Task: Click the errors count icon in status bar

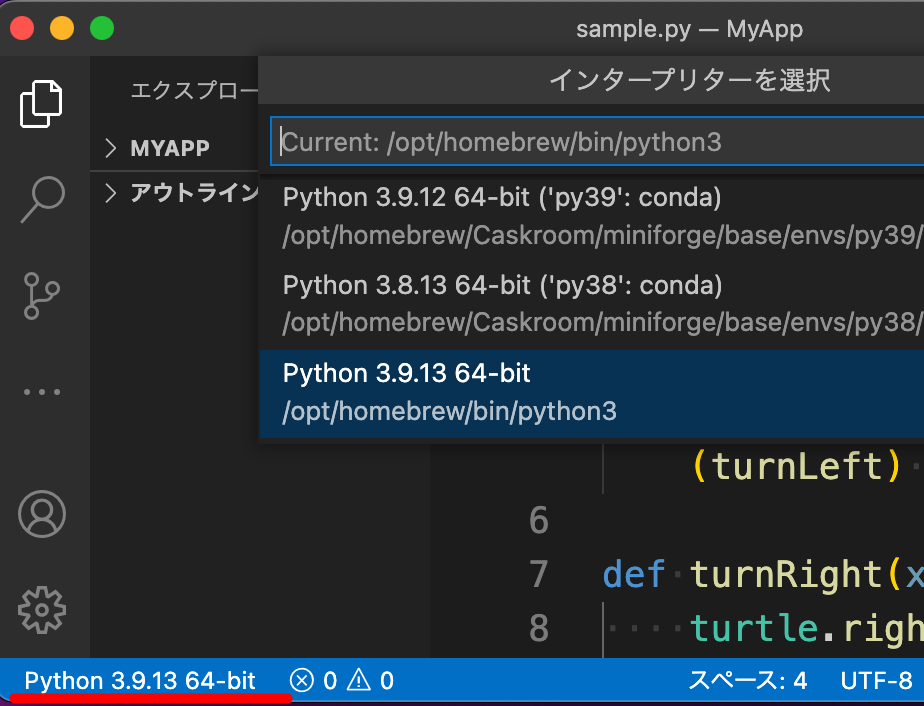Action: pyautogui.click(x=302, y=682)
